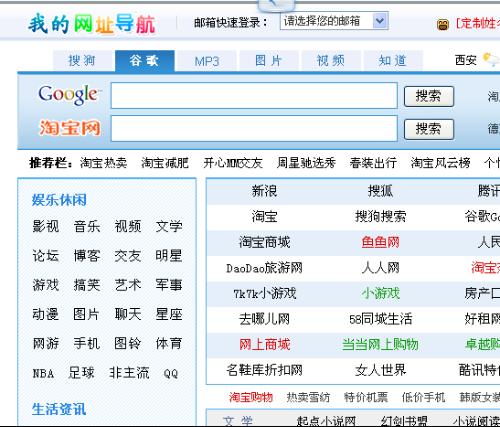The height and width of the screenshot is (427, 500).
Task: Open the 搞笑 category link
Action: [87, 285]
